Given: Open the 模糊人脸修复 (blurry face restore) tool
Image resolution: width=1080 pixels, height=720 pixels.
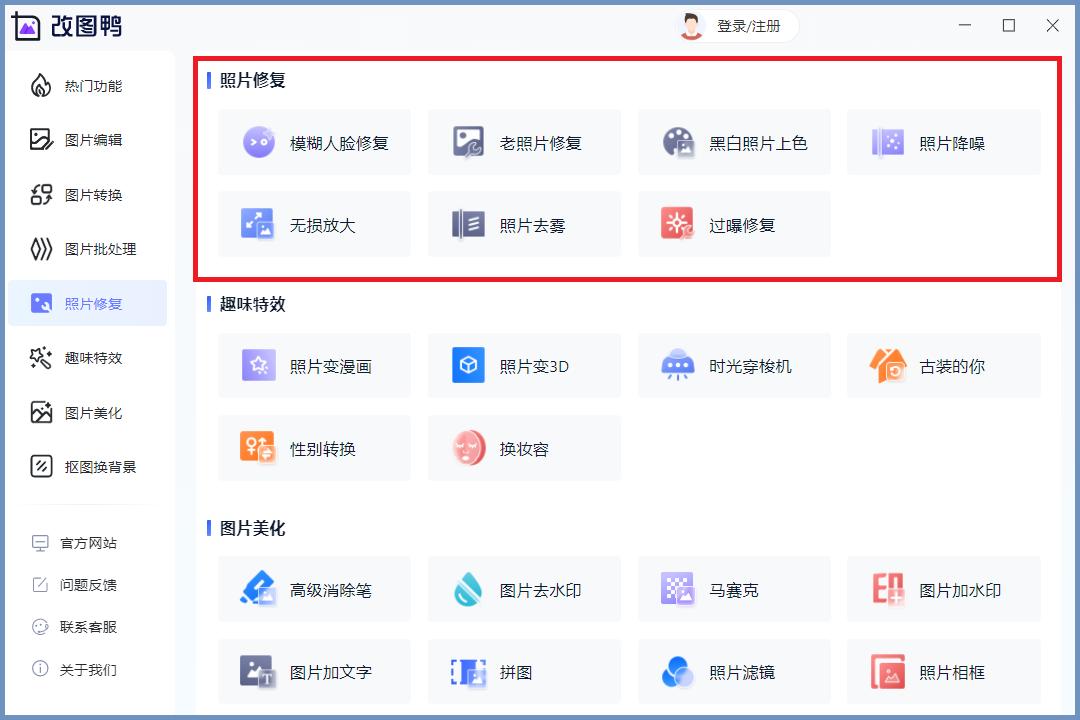Looking at the screenshot, I should click(314, 142).
